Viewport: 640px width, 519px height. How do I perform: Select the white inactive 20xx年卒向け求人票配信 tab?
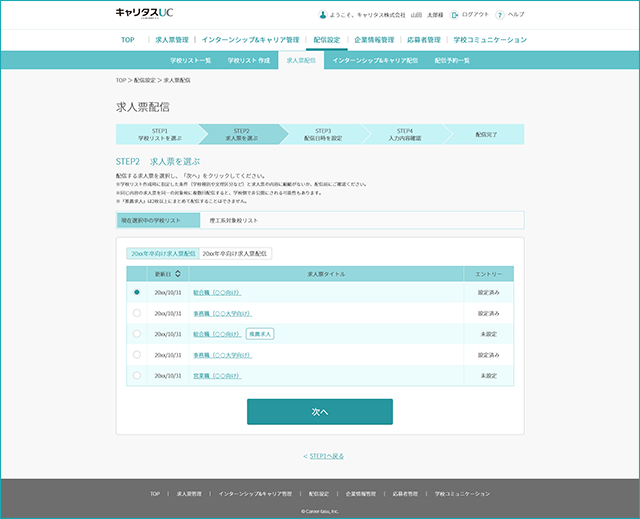tap(235, 253)
